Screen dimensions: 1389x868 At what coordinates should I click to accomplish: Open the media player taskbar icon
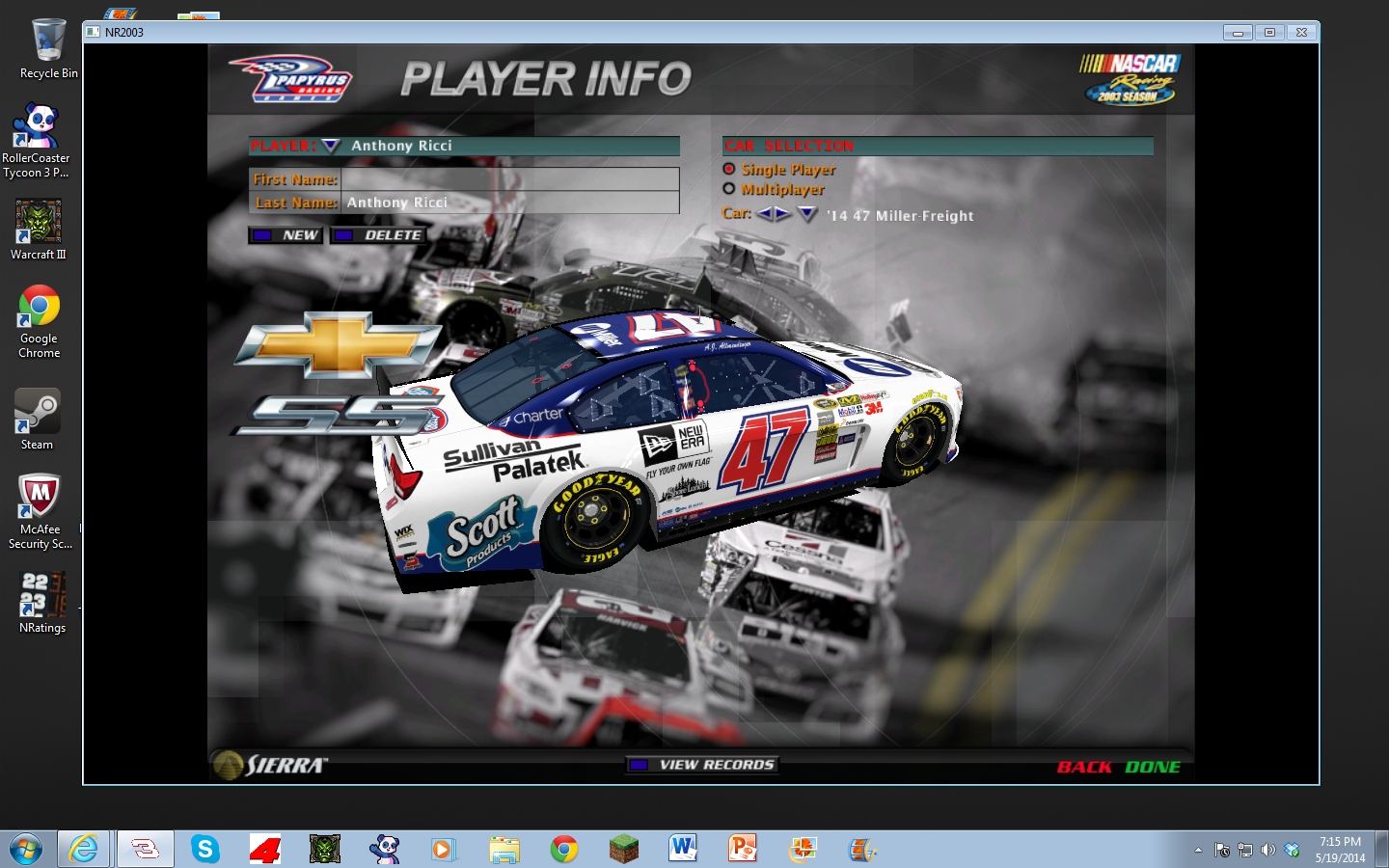click(x=443, y=850)
